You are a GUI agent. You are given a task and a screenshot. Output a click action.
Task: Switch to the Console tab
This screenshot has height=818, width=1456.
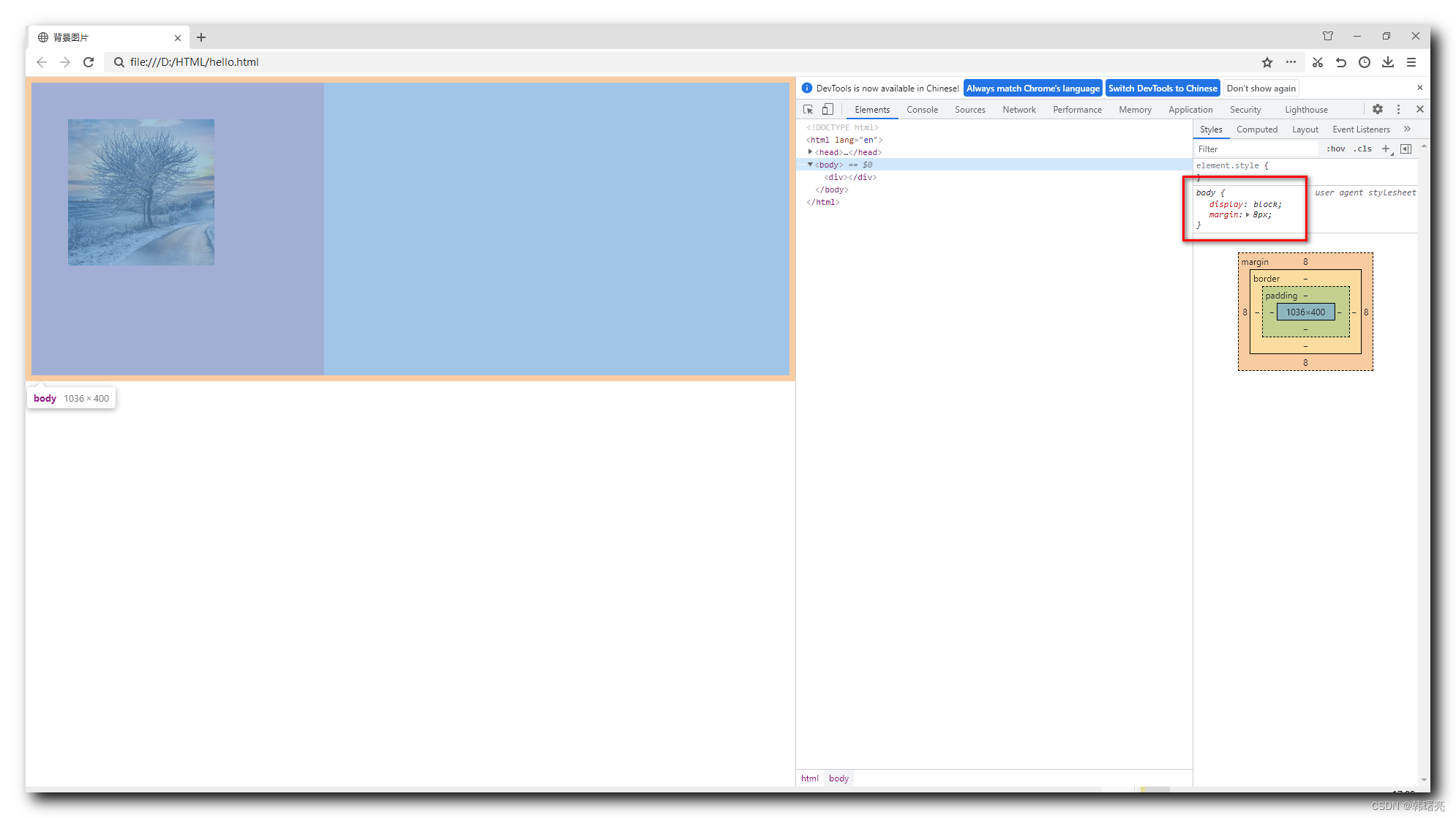point(922,110)
